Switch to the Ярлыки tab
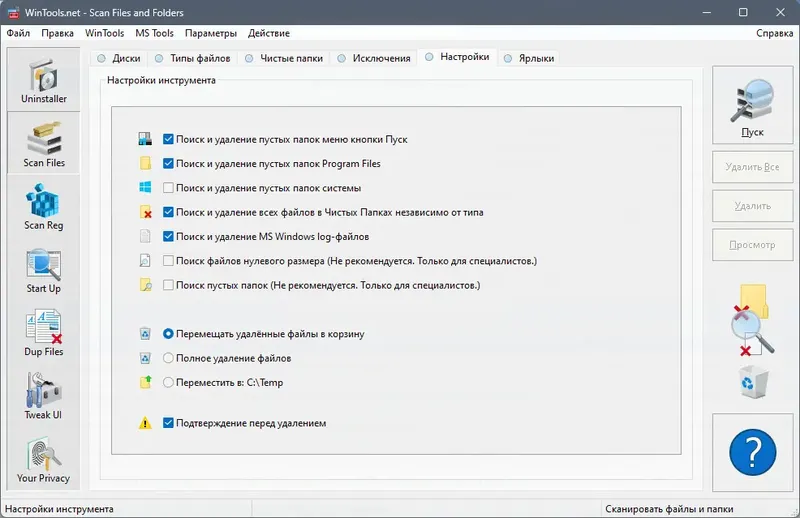The width and height of the screenshot is (800, 518). tap(529, 58)
